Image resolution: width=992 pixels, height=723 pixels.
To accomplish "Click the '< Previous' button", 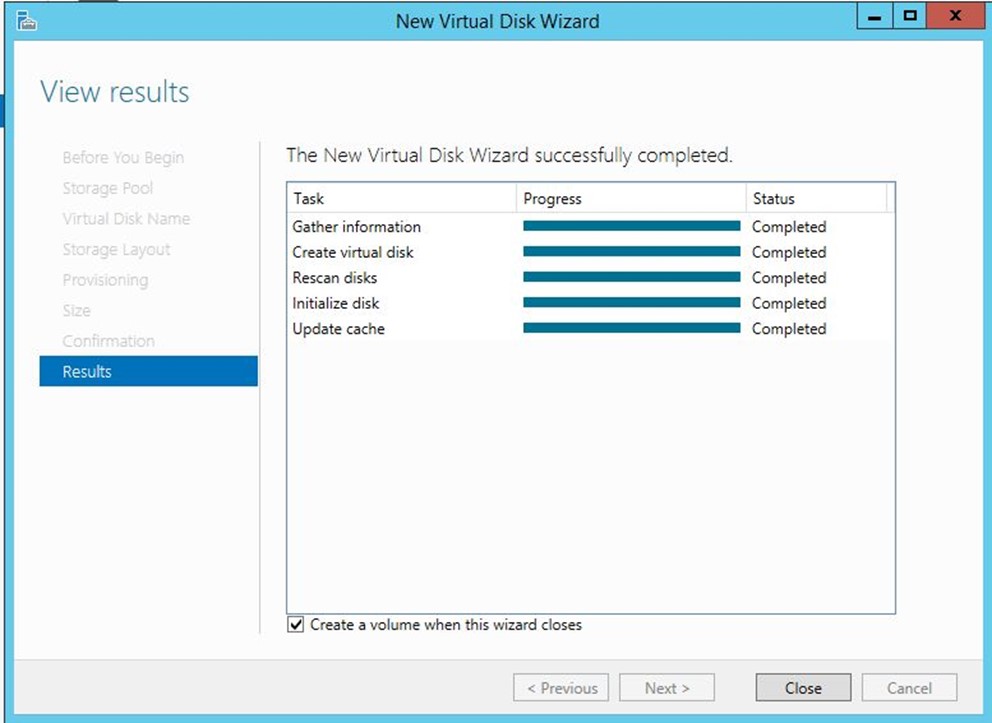I will coord(561,688).
